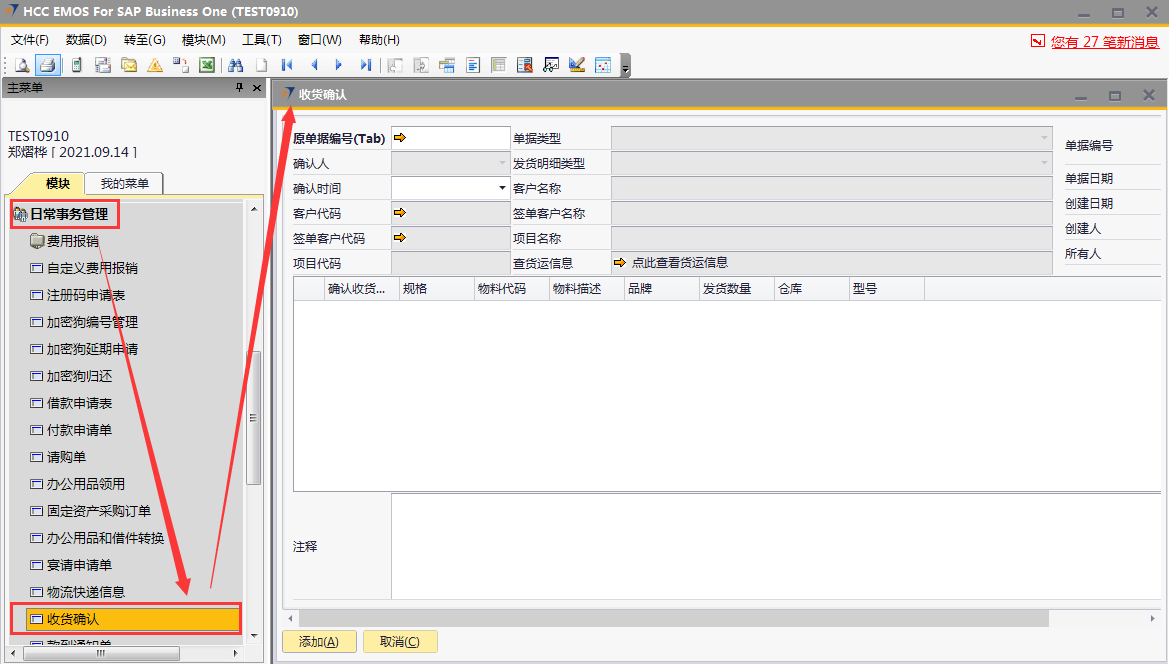This screenshot has height=664, width=1169.
Task: Click the print preview toolbar icon
Action: pyautogui.click(x=22, y=66)
